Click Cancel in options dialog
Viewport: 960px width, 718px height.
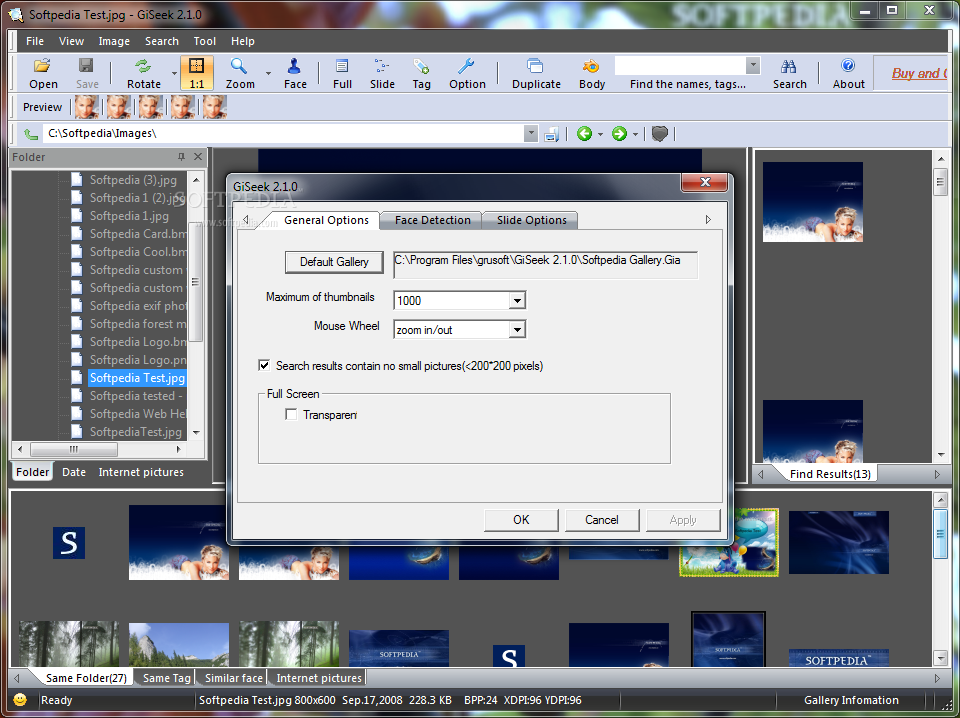(x=602, y=520)
